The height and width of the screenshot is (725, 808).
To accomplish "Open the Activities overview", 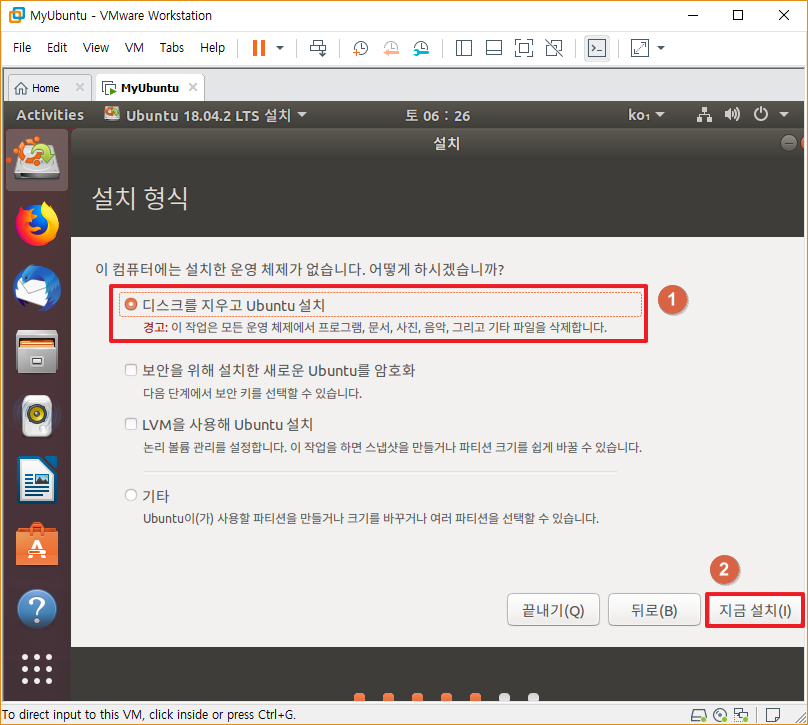I will (50, 115).
